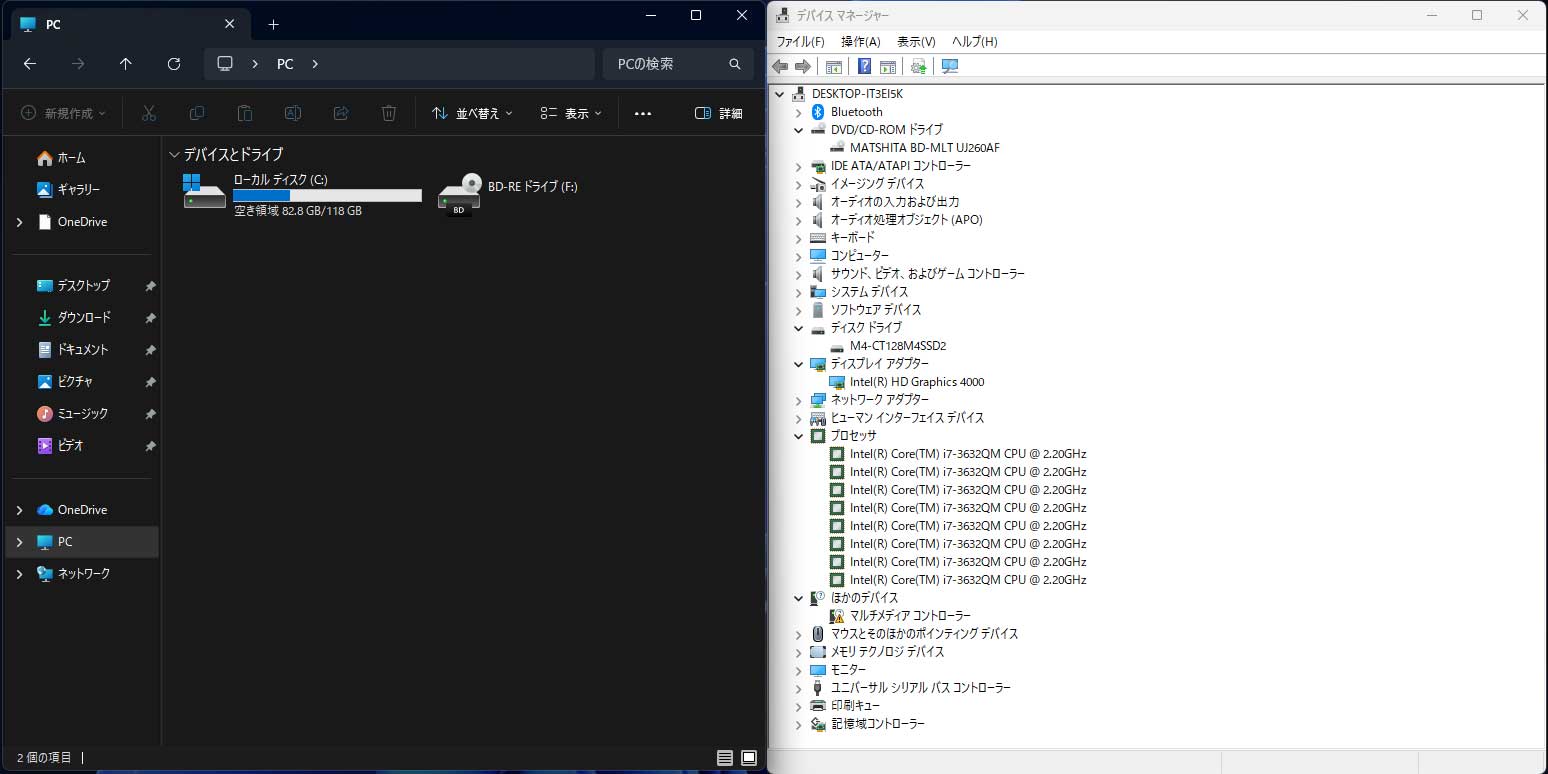Open the ファイル(F) menu

800,42
